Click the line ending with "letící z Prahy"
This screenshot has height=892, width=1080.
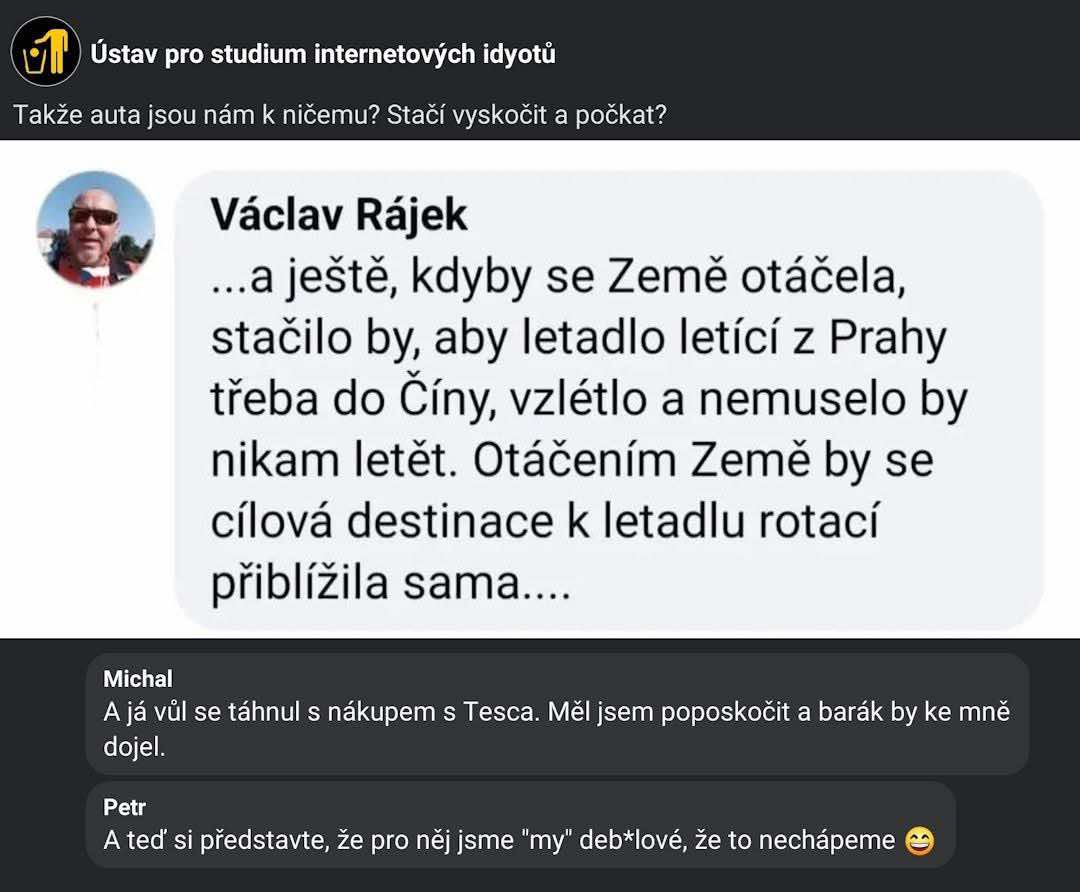(578, 340)
